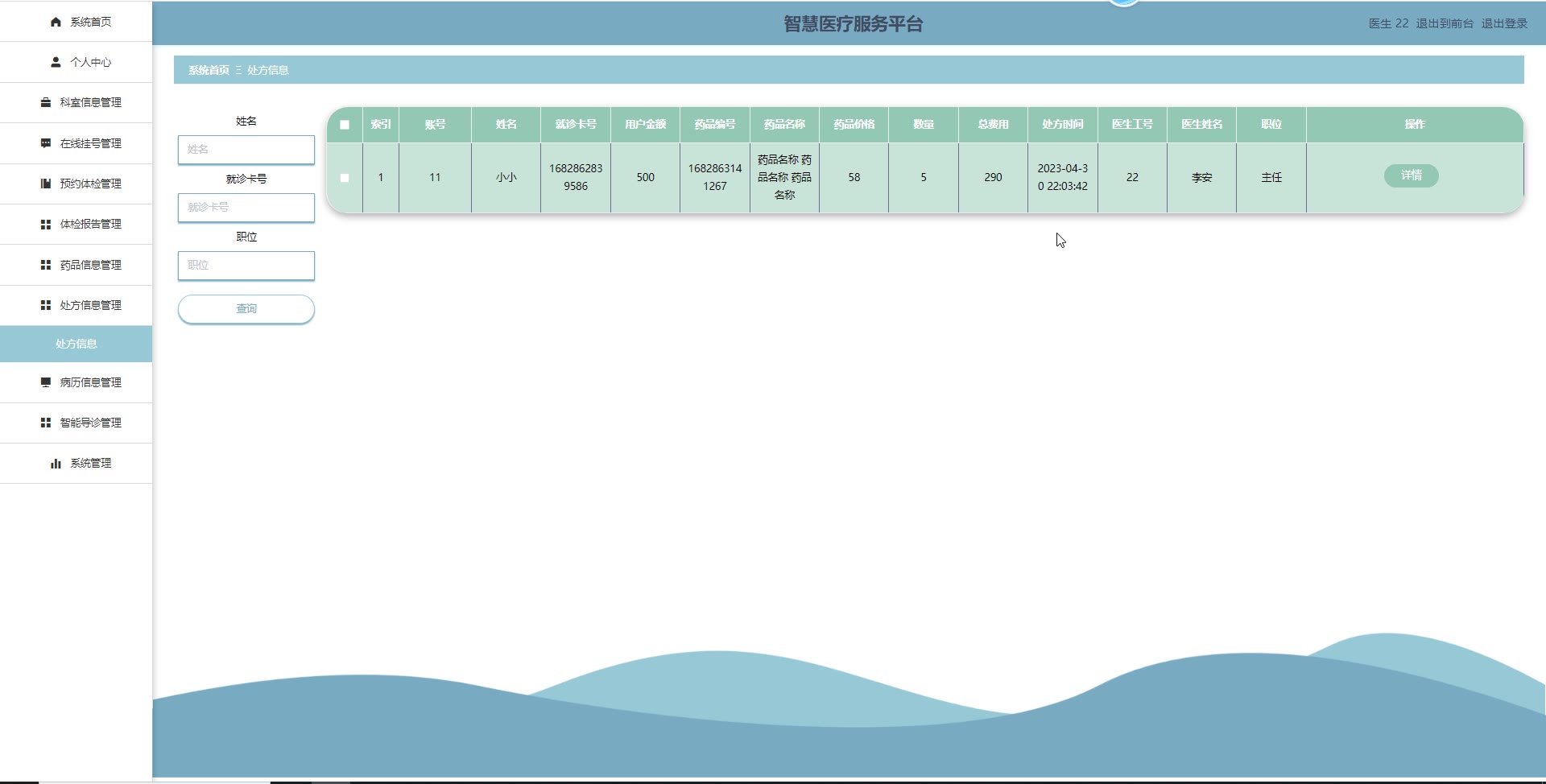The image size is (1546, 784).
Task: Click the name cell 小小
Action: tap(506, 178)
